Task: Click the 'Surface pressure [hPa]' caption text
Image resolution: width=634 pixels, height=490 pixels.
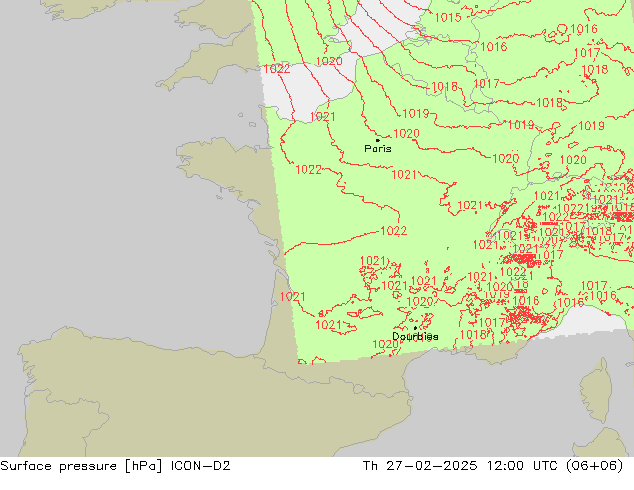Action: click(x=81, y=466)
